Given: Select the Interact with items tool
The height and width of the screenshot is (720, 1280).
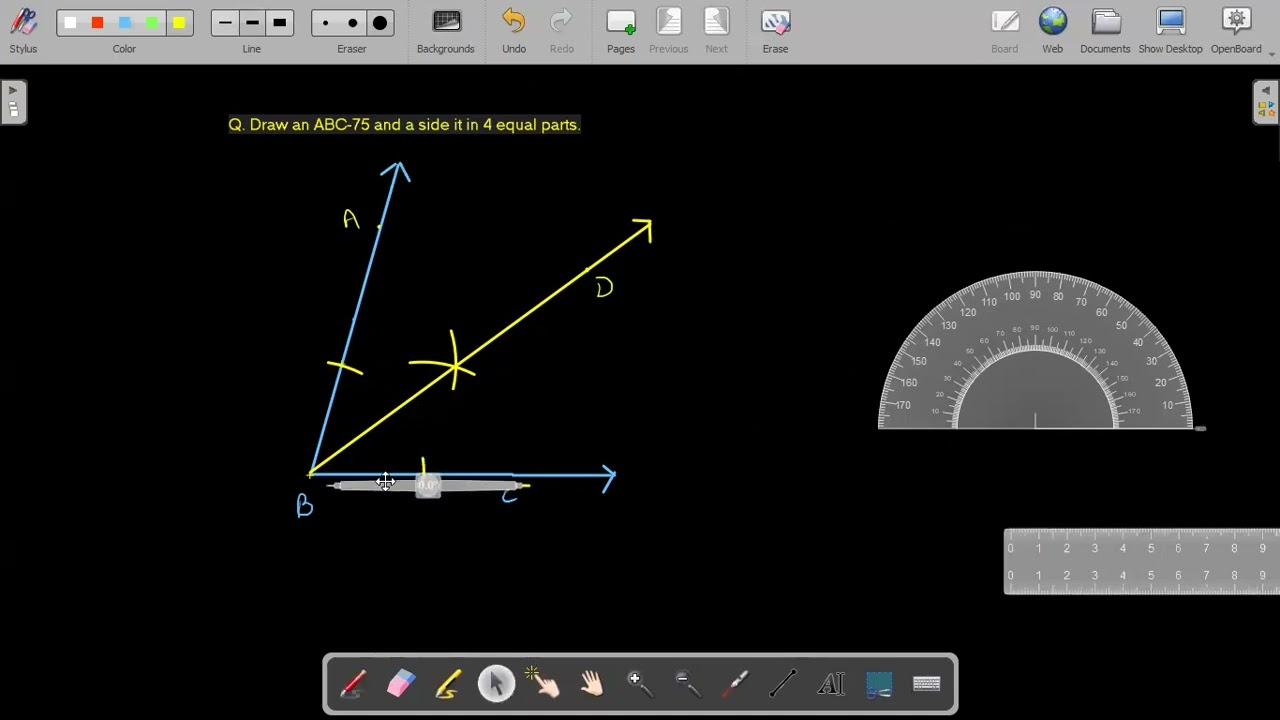Looking at the screenshot, I should click(x=544, y=684).
